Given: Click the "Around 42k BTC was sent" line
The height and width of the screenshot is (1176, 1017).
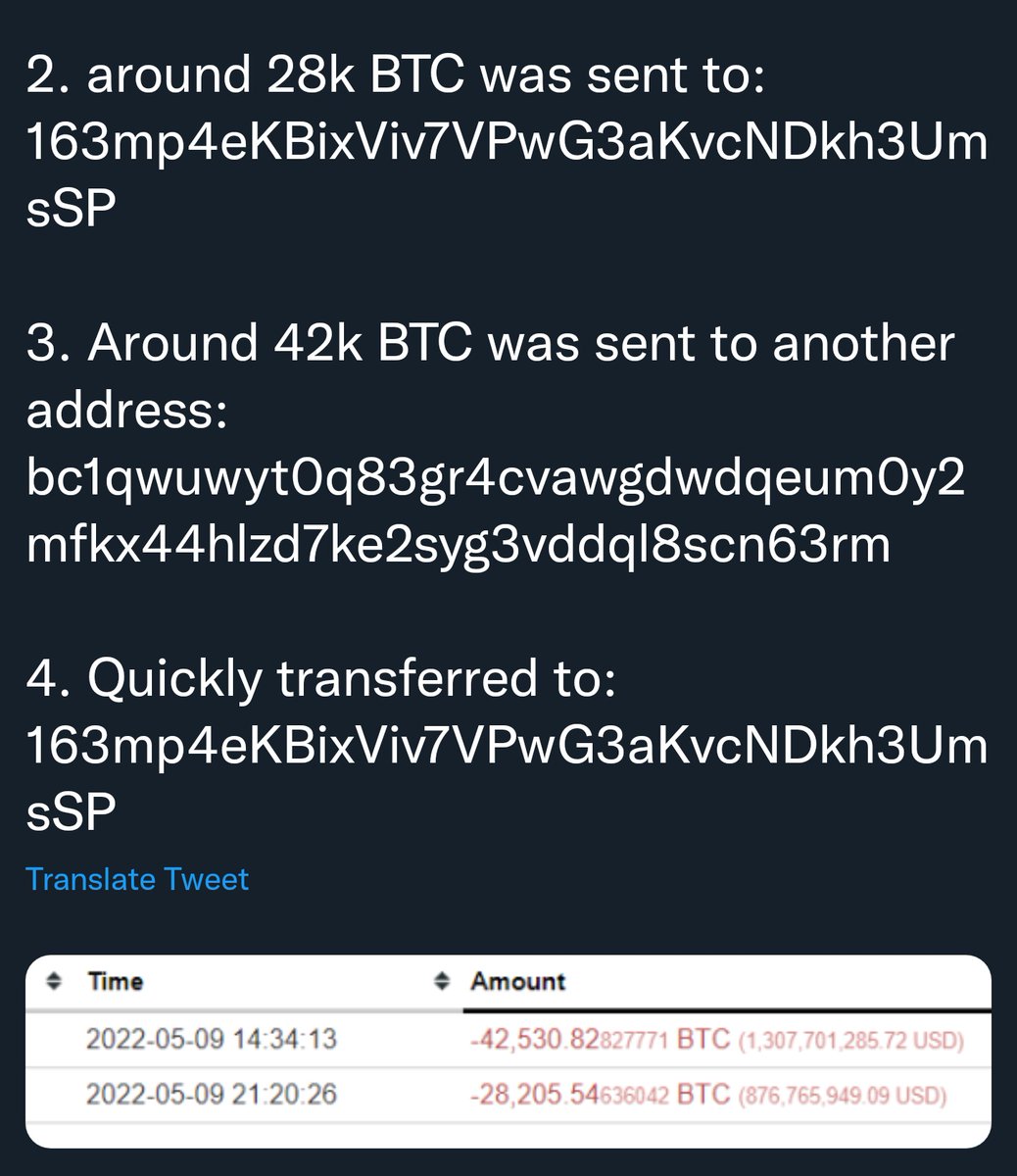Looking at the screenshot, I should click(490, 344).
